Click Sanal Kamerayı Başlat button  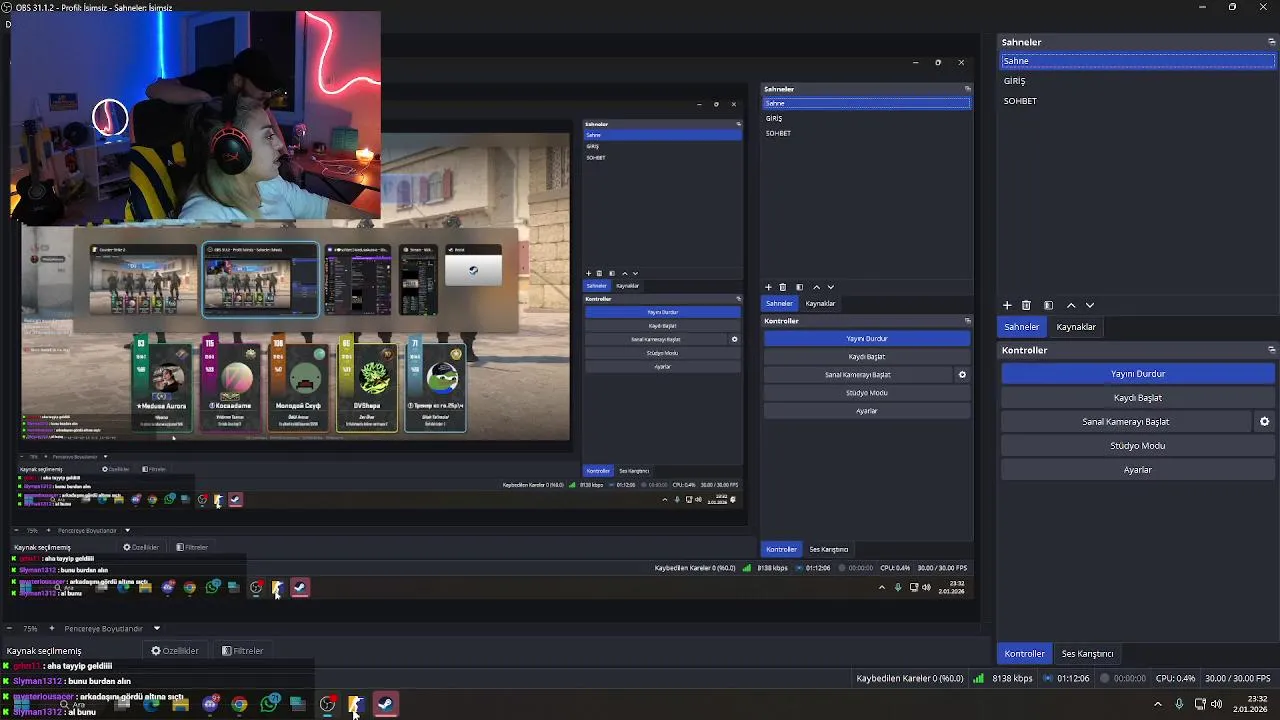[x=1126, y=422]
